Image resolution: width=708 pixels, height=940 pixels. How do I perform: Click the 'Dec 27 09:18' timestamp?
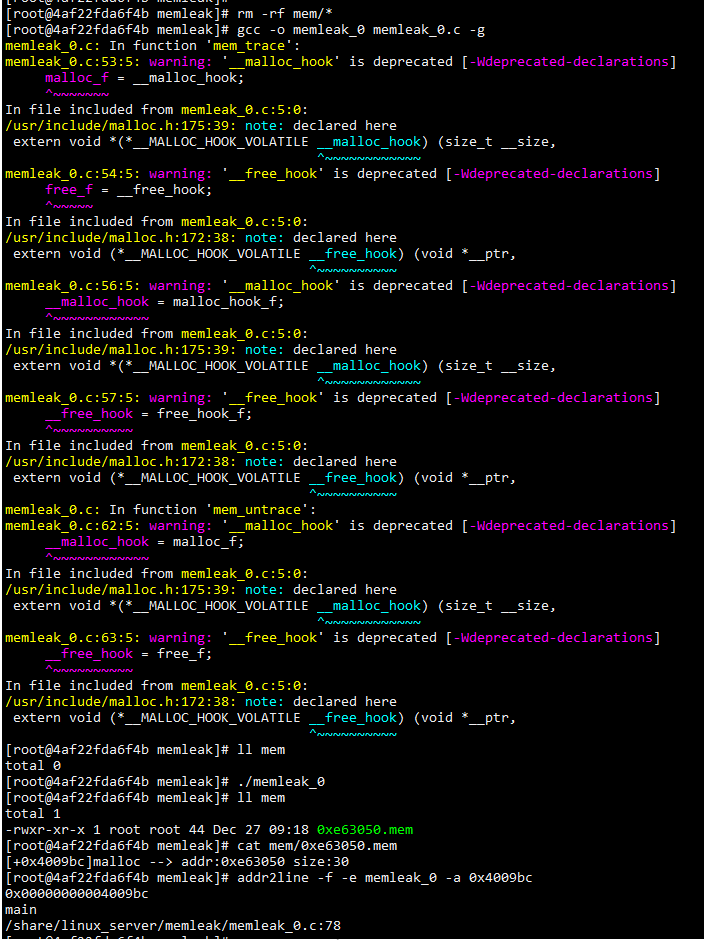261,830
